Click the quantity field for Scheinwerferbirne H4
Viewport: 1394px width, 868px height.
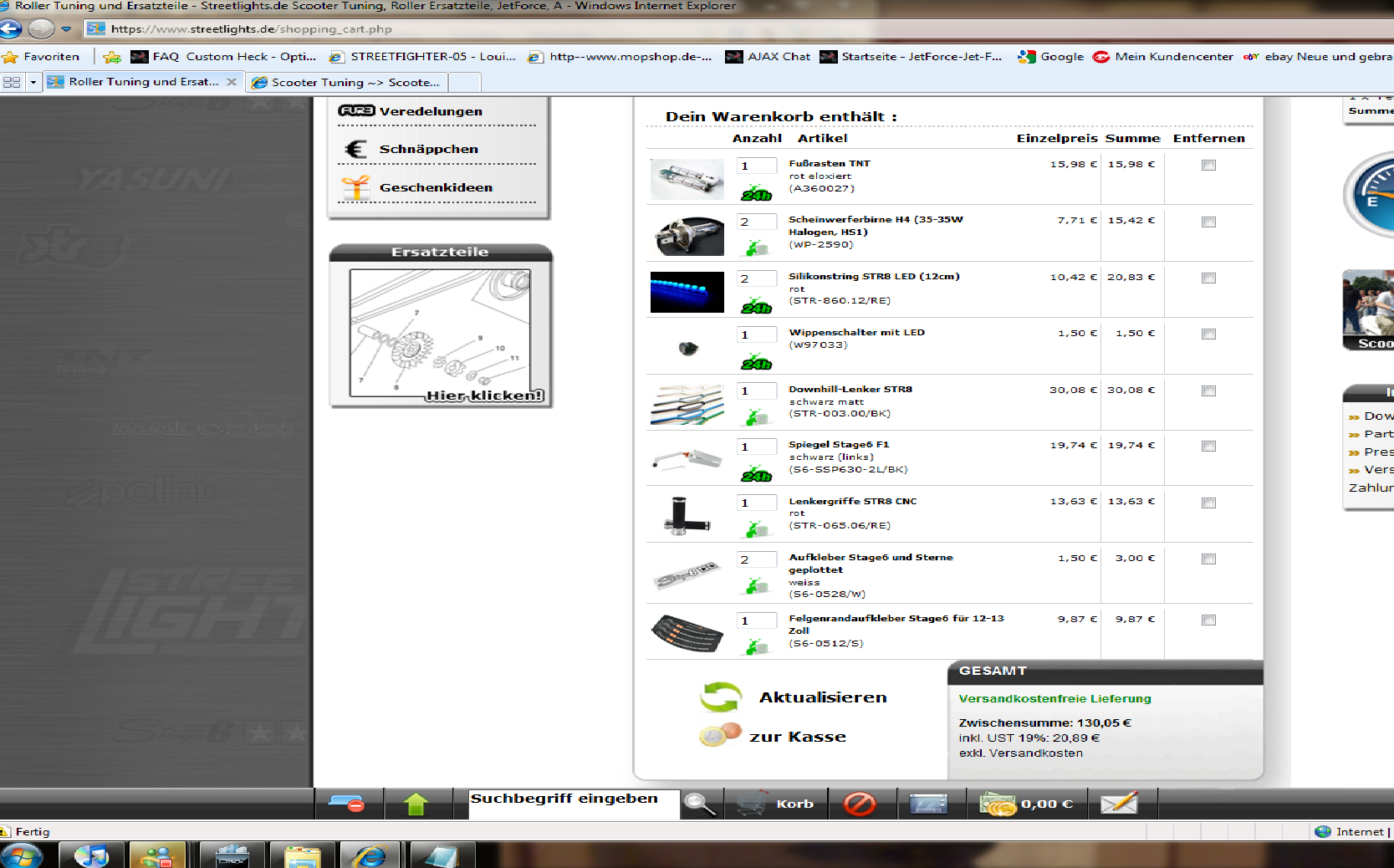pyautogui.click(x=756, y=222)
